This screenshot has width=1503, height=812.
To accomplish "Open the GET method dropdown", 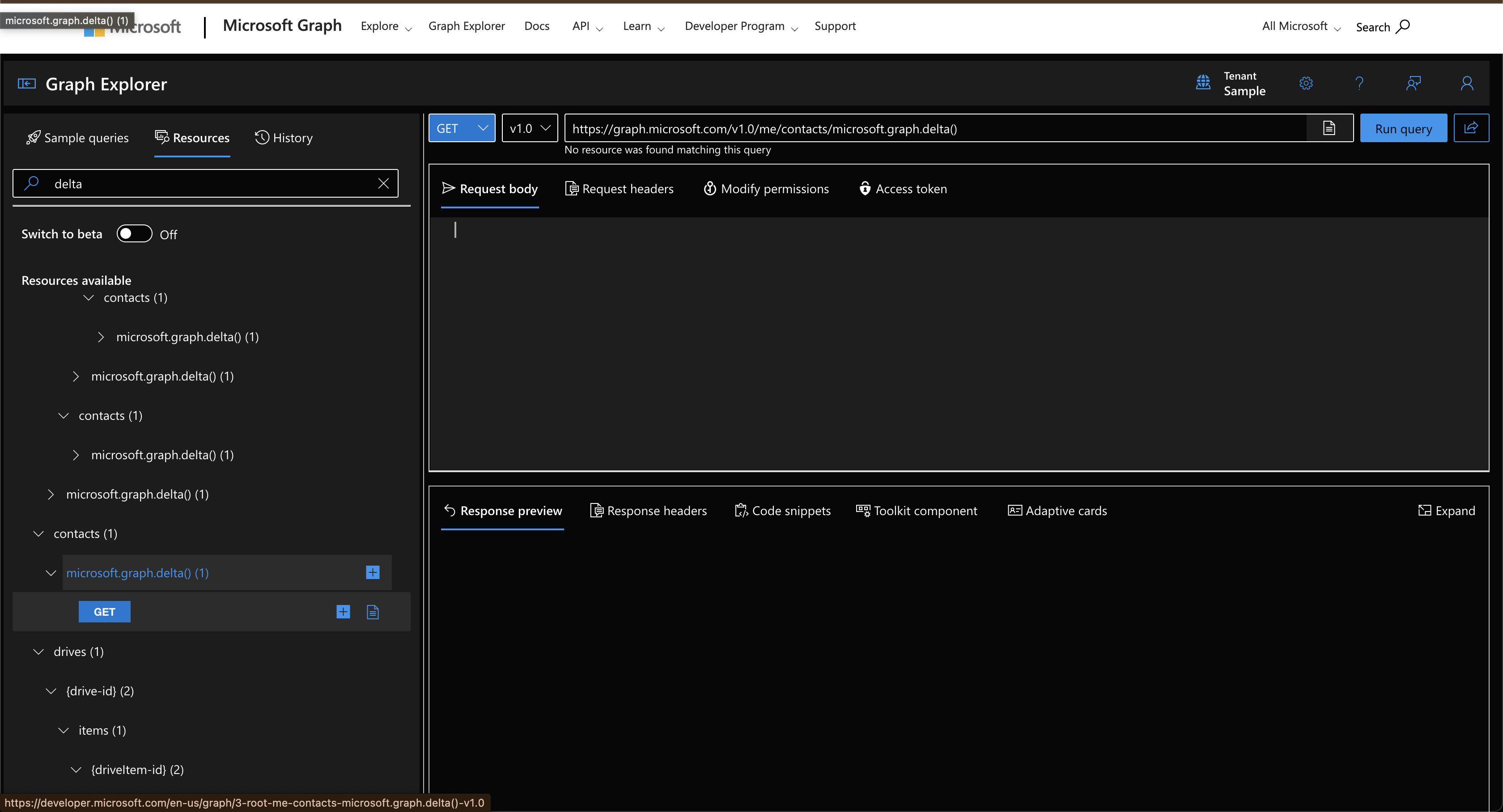I will click(462, 128).
